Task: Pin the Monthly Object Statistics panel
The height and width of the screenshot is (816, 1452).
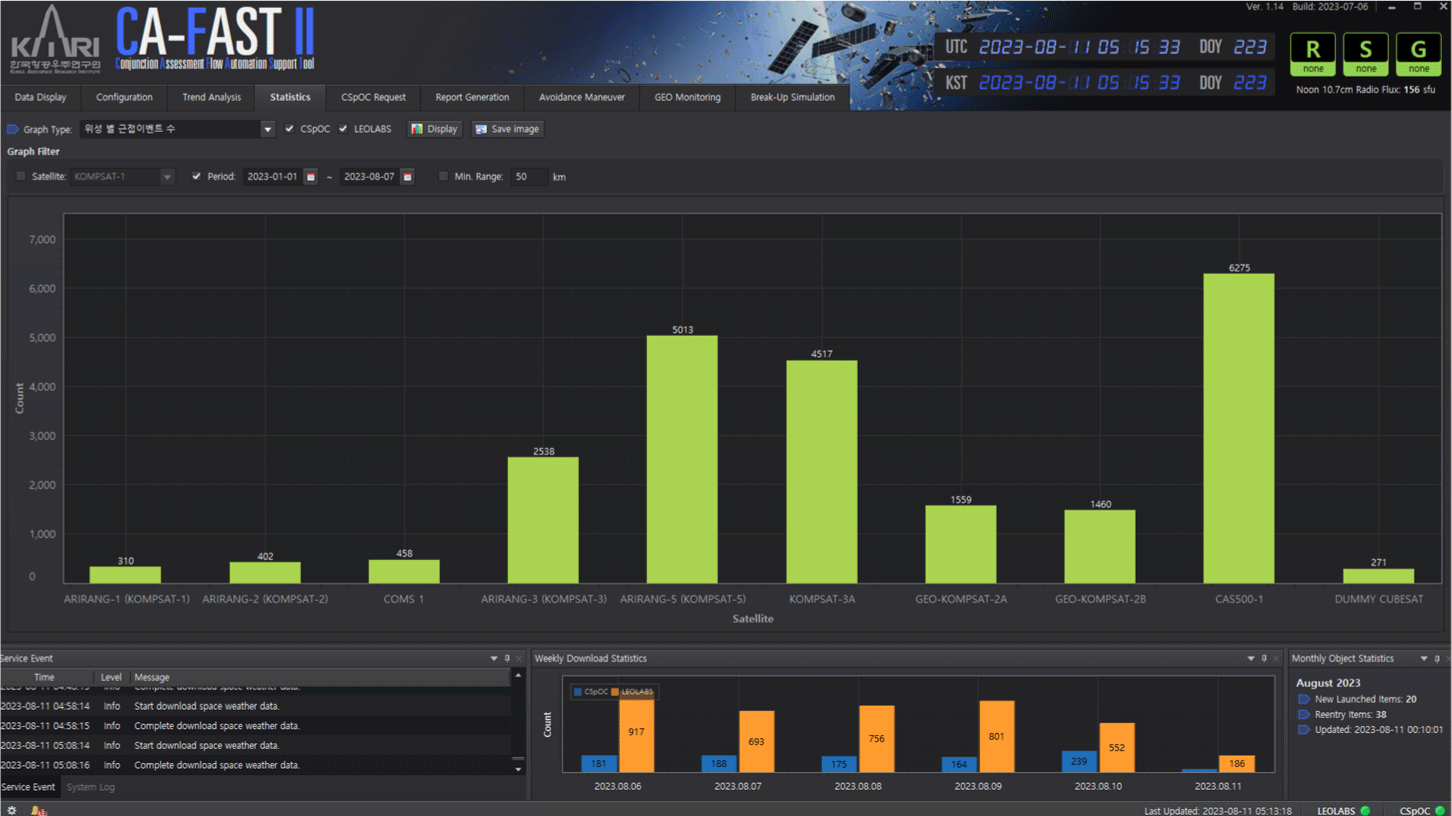Action: tap(1437, 658)
